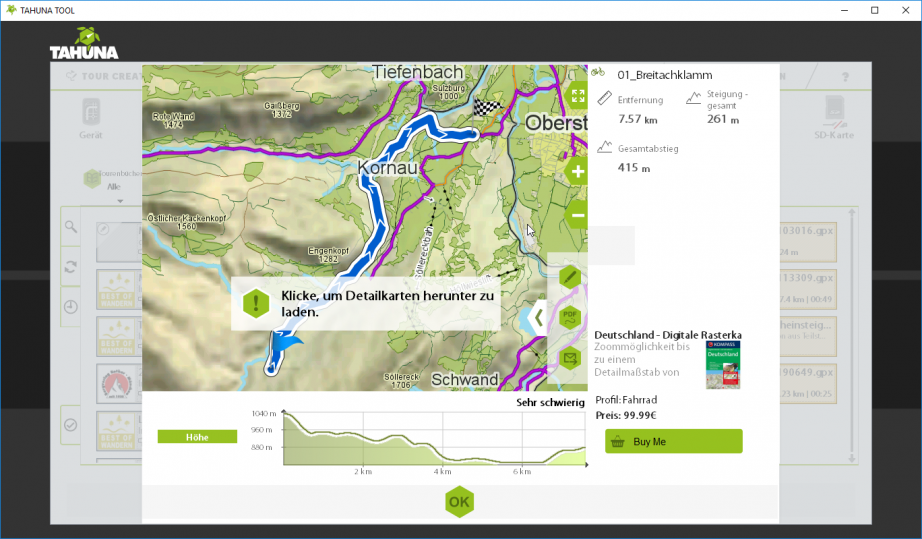Click the Deutschland - Digitale Rasterkarte title

[667, 335]
